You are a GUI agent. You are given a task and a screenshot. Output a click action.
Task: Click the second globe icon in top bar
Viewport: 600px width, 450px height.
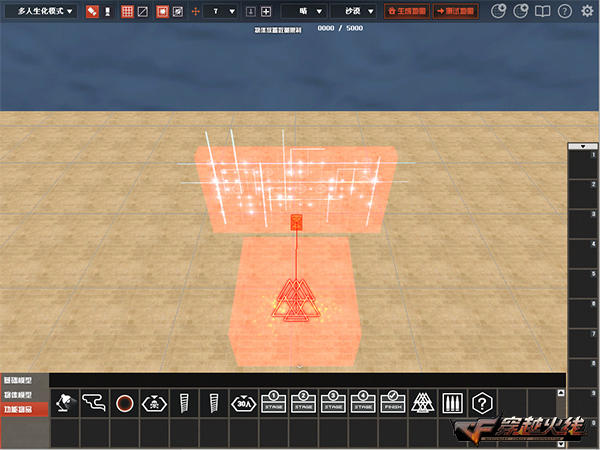(x=520, y=11)
